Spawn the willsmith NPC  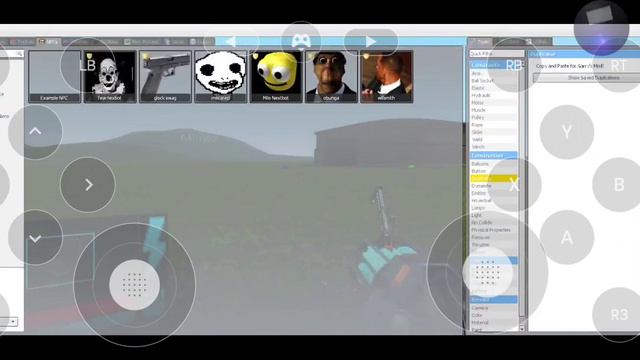tap(387, 77)
